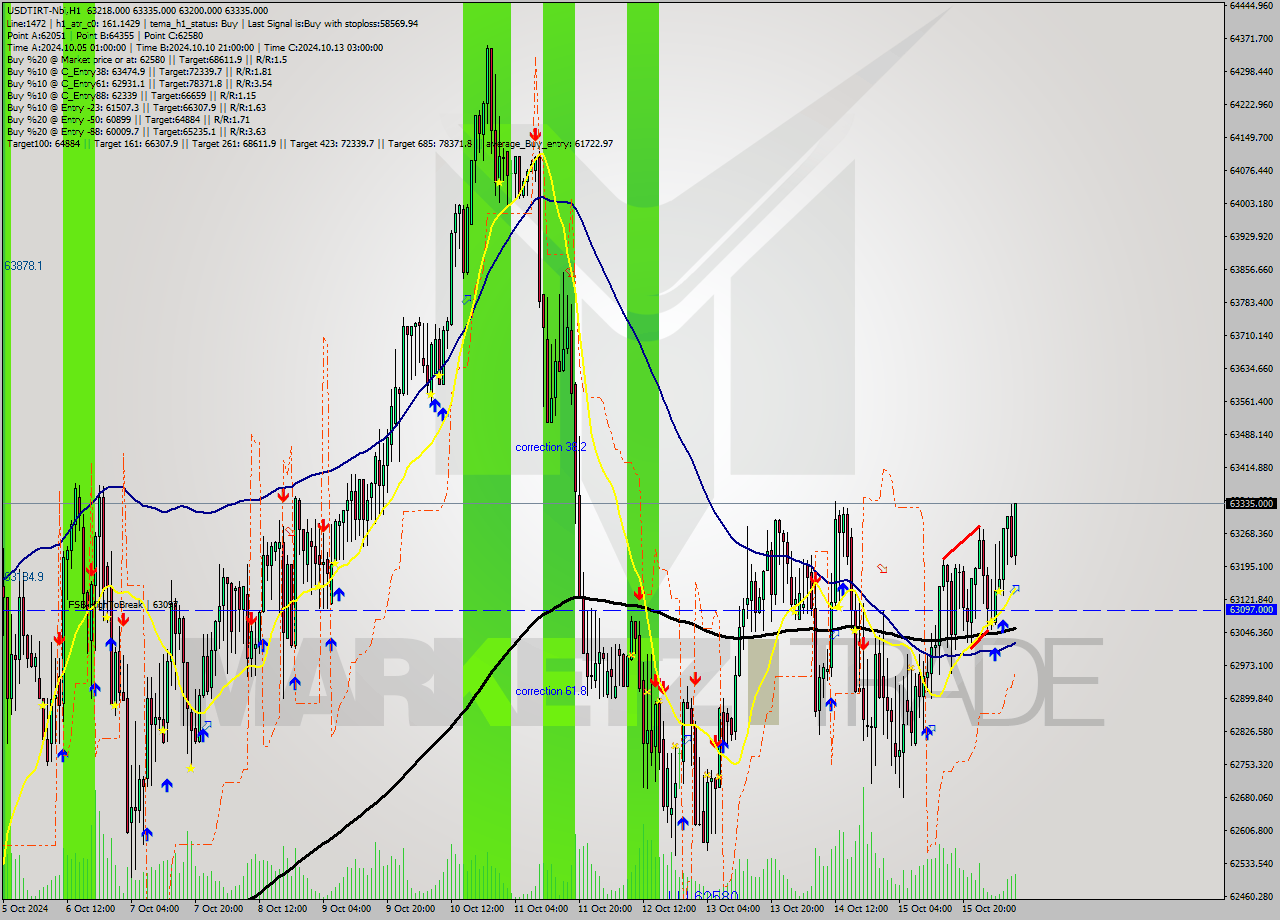The image size is (1280, 920).
Task: Click the current price tag 63335.000
Action: point(1251,503)
